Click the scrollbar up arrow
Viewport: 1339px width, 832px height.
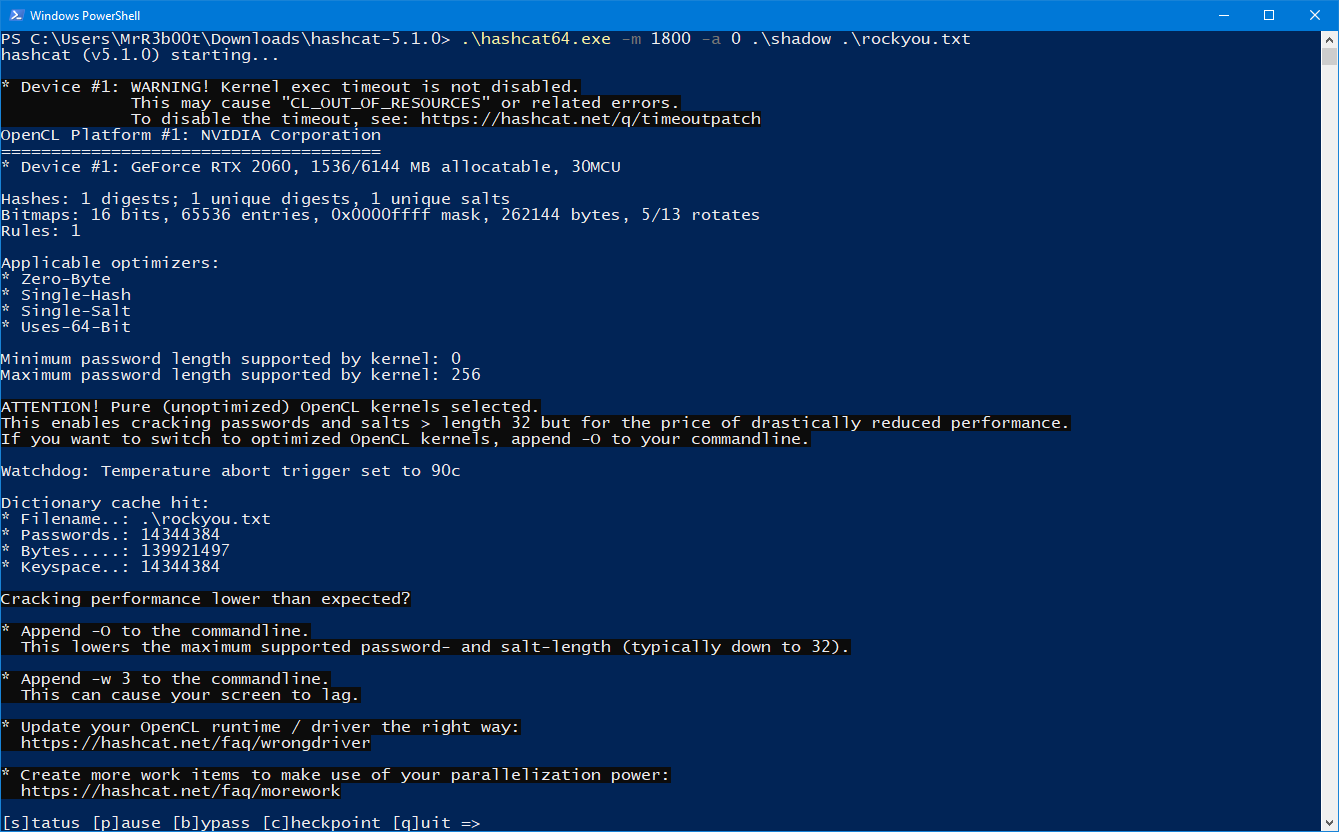(x=1330, y=39)
